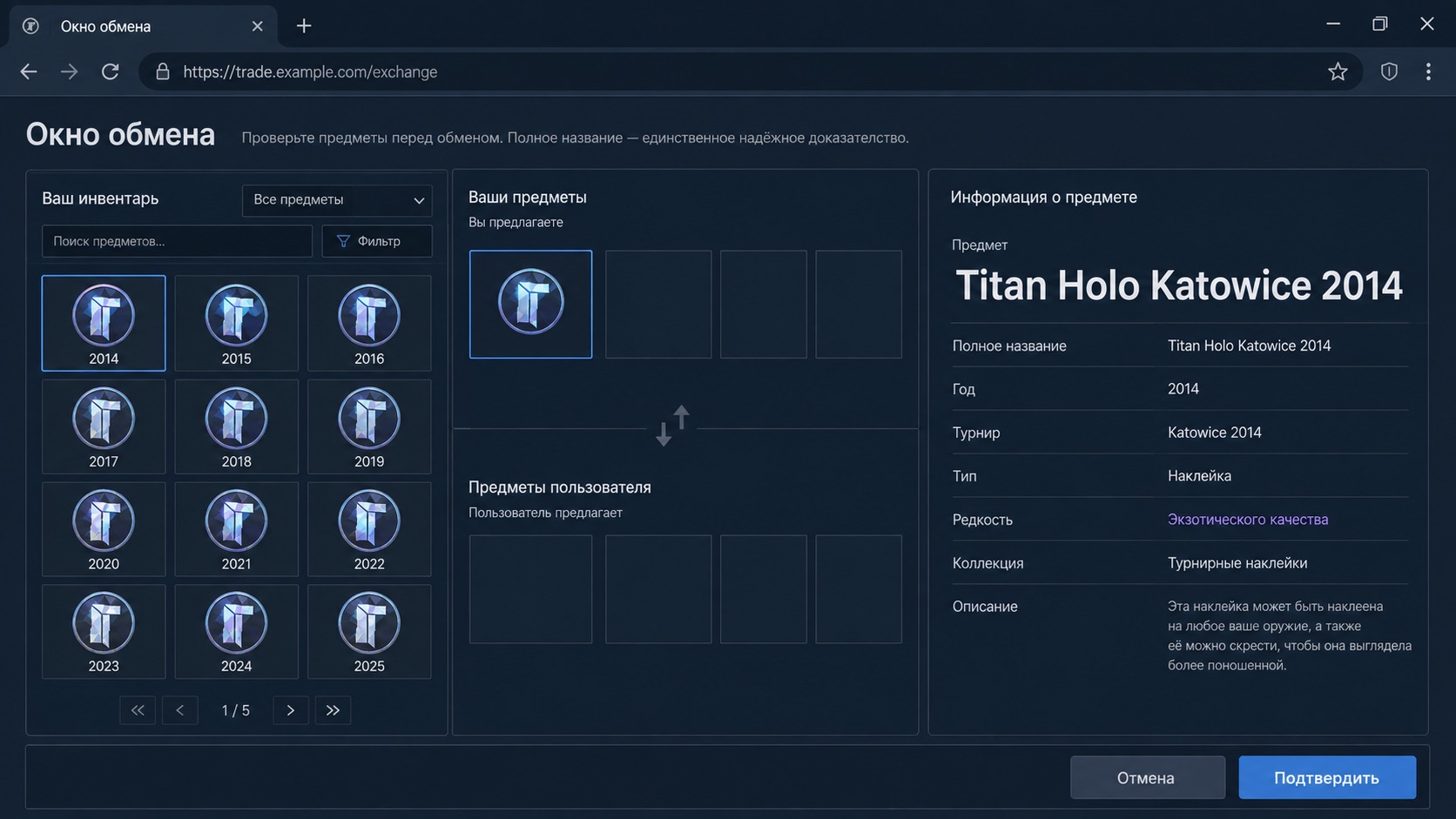Click the address bar URL
Image resolution: width=1456 pixels, height=819 pixels.
[x=310, y=71]
